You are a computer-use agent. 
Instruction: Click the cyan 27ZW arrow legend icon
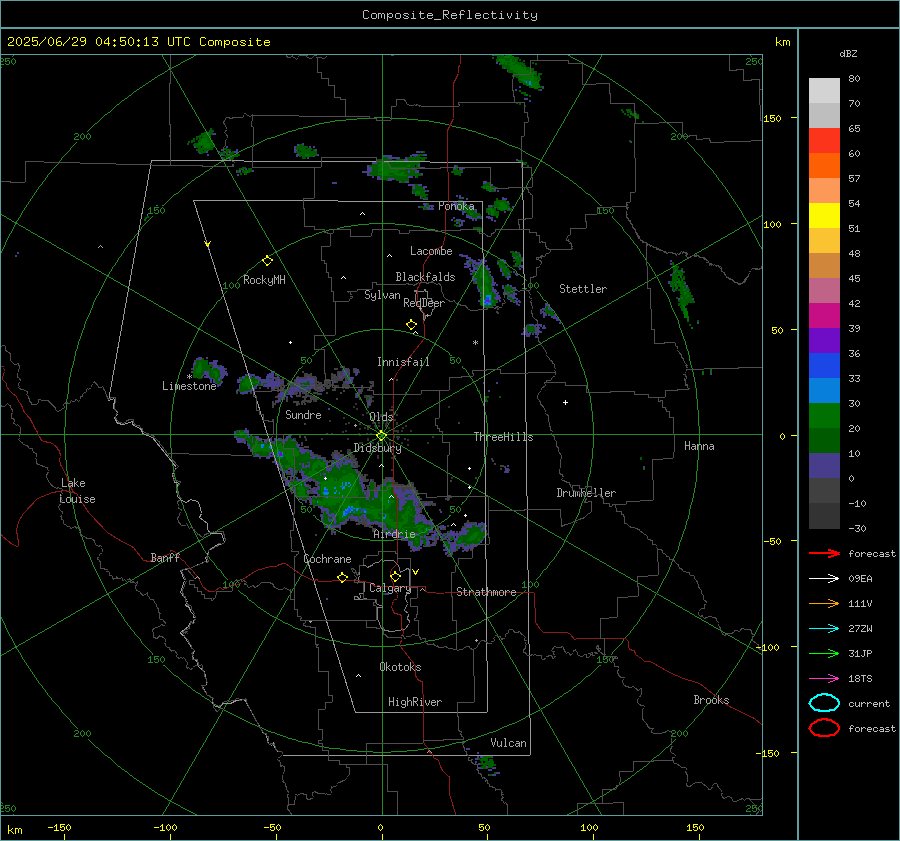tap(824, 629)
